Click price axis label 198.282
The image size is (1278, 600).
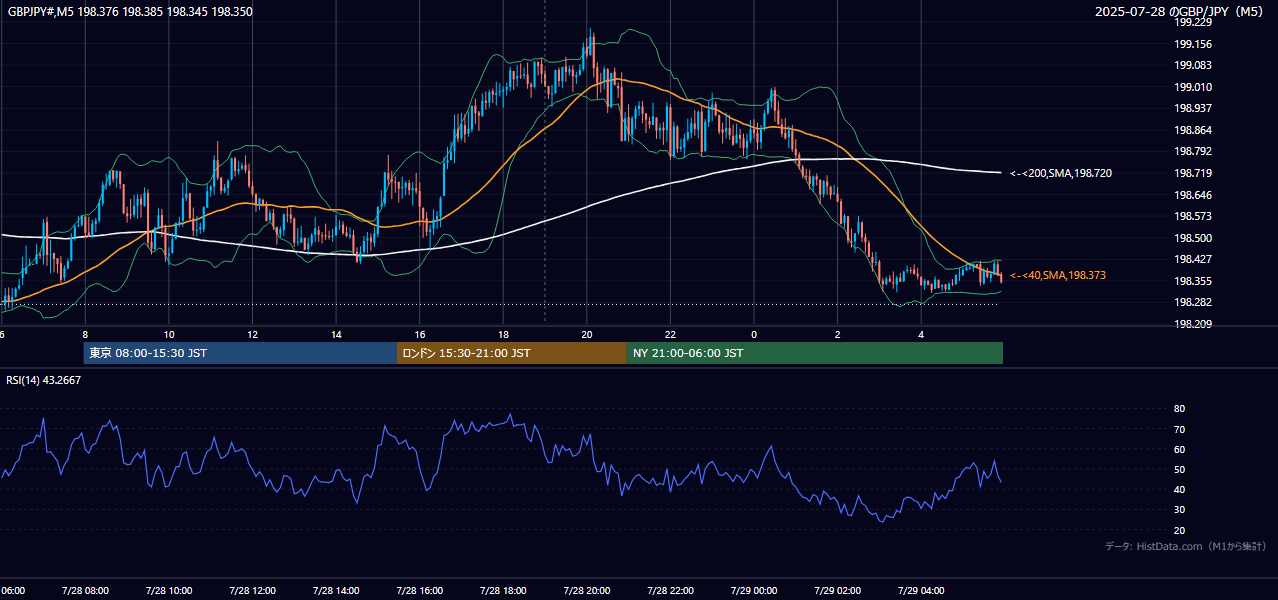1193,302
